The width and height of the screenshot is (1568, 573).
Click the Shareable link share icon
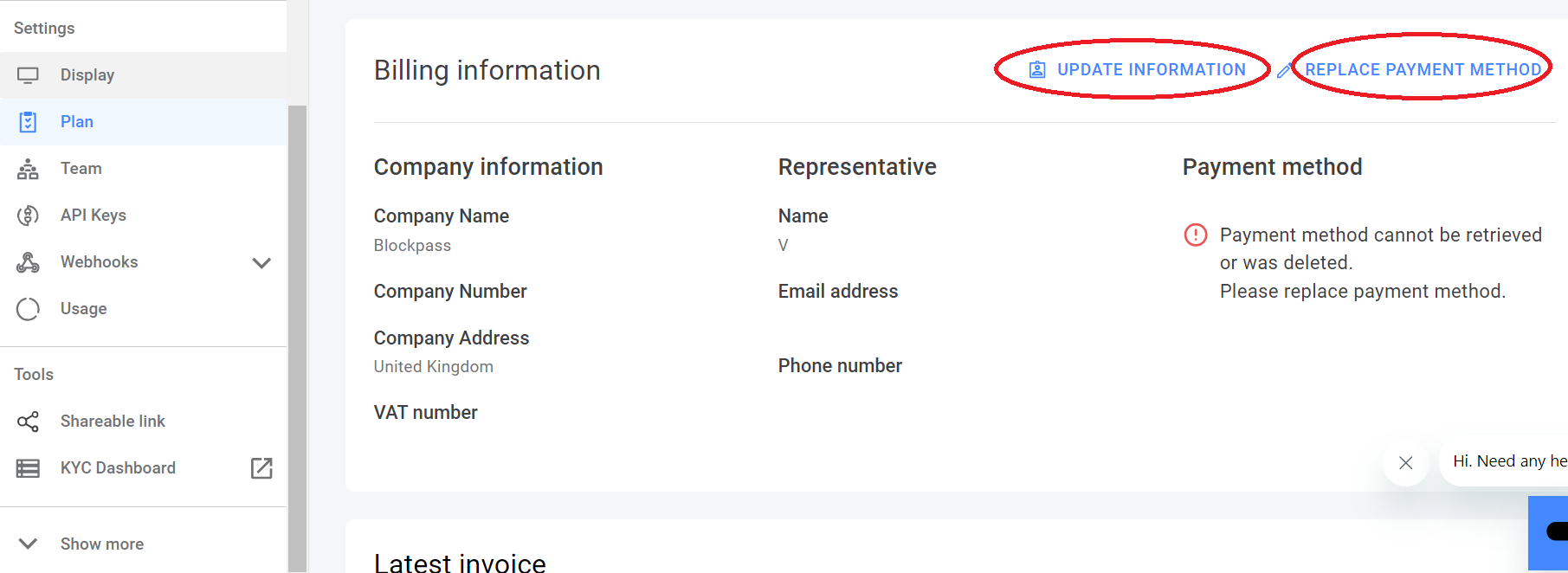(28, 422)
